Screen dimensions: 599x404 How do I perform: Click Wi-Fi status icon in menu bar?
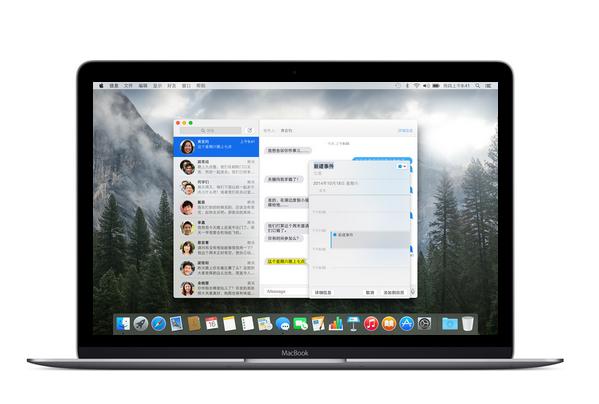click(417, 86)
